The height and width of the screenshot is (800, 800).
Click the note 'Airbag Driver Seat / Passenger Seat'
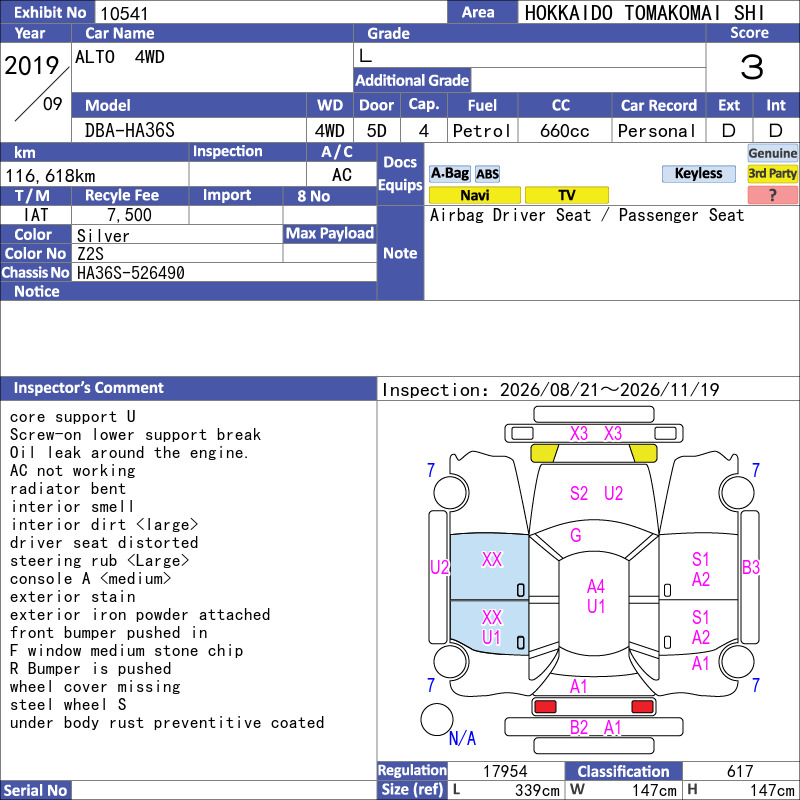(x=587, y=215)
